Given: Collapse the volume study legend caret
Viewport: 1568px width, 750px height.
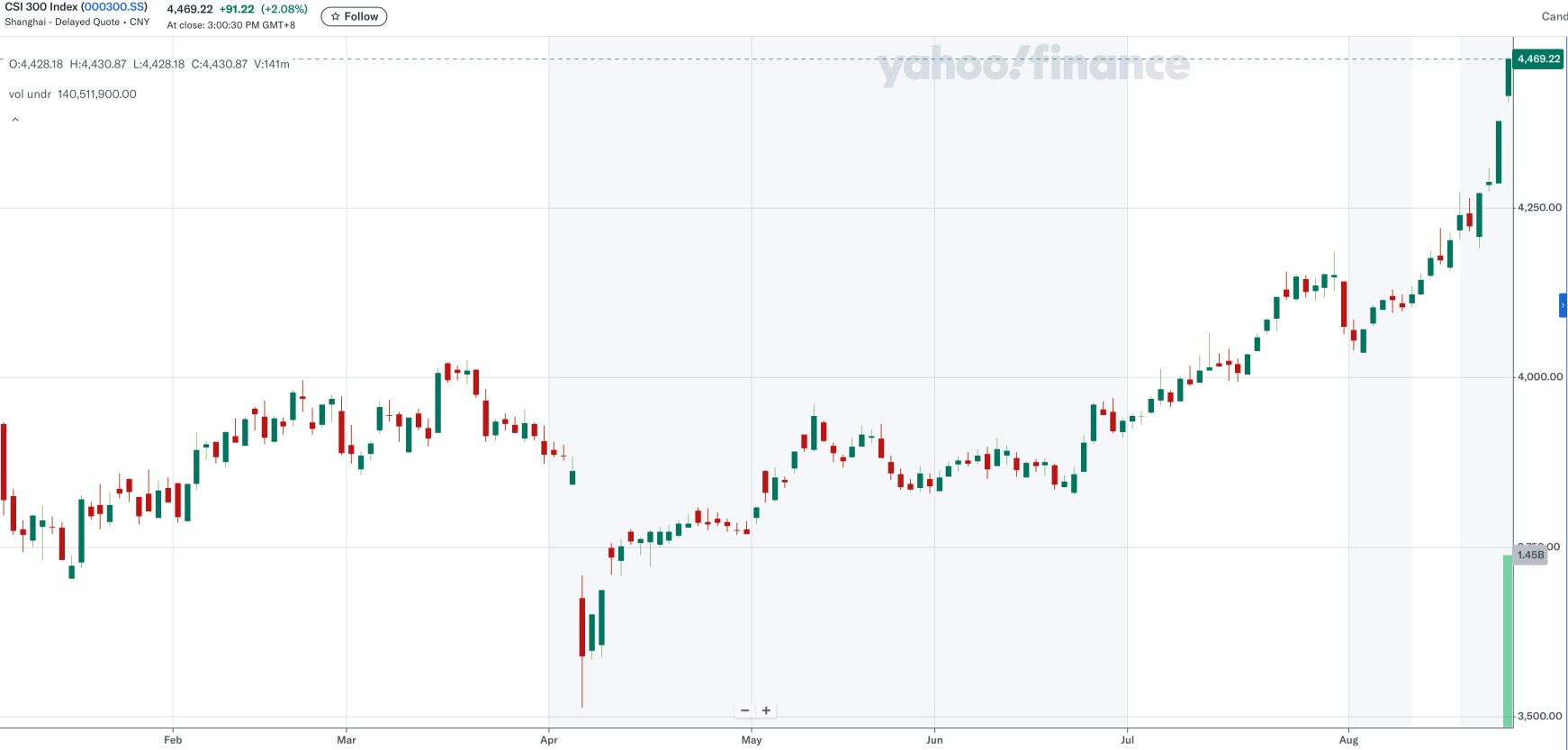Looking at the screenshot, I should [15, 120].
